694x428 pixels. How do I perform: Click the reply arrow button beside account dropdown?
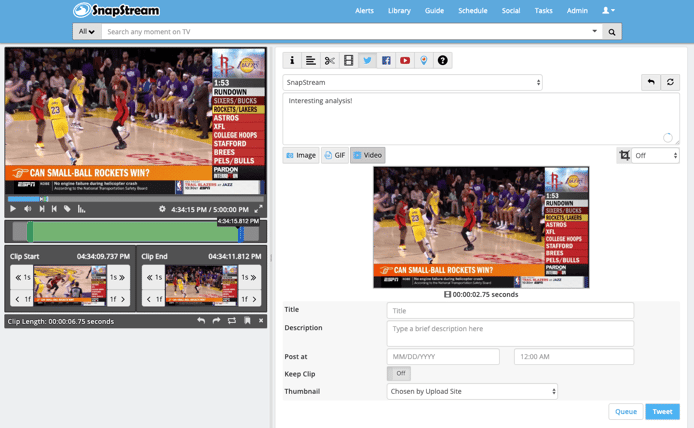click(651, 82)
